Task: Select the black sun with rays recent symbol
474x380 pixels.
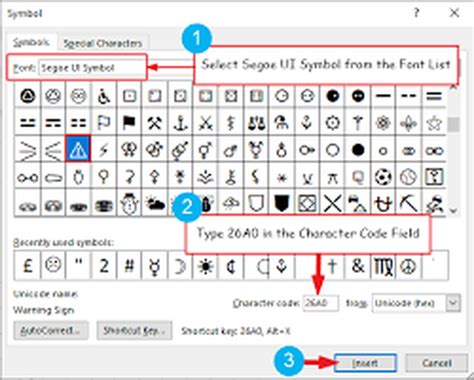Action: click(x=205, y=266)
